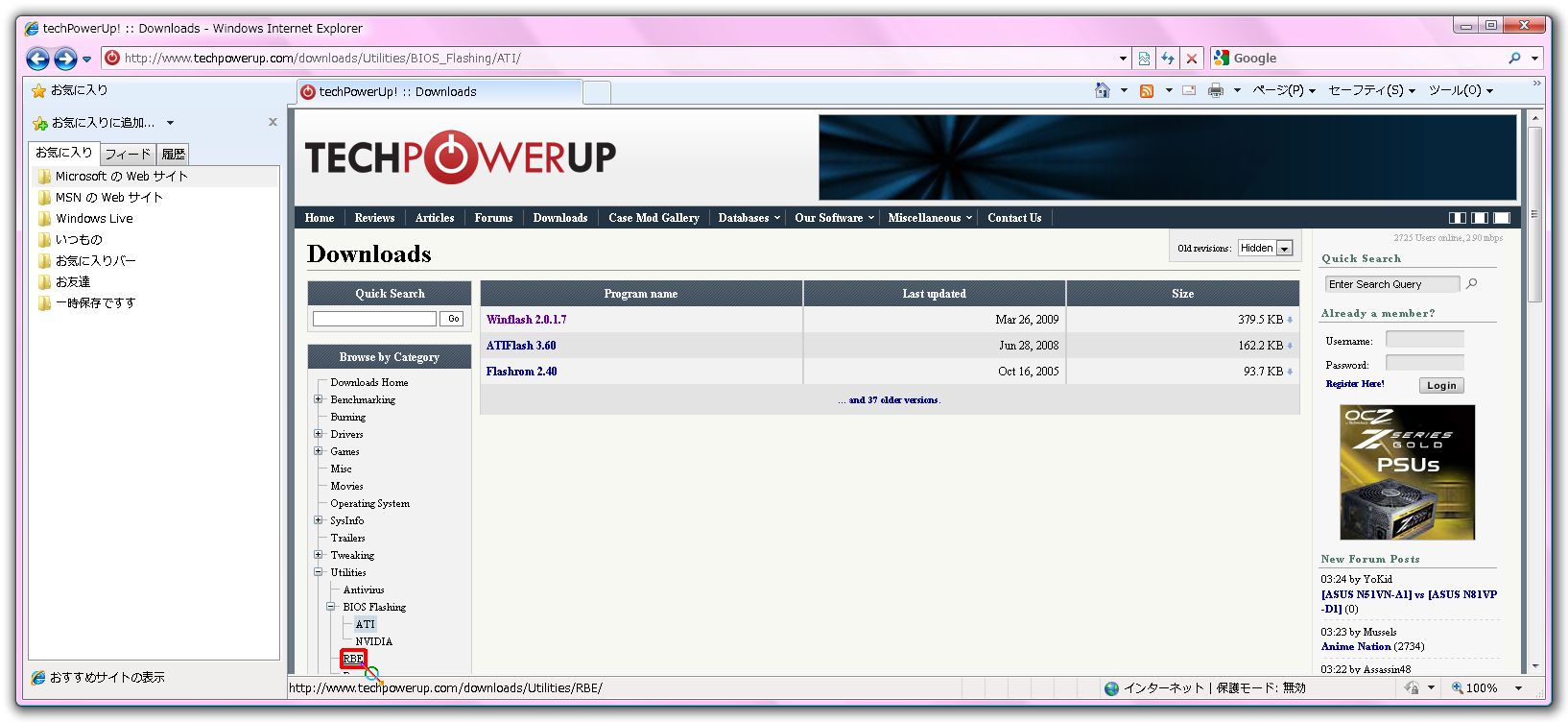Image resolution: width=1568 pixels, height=722 pixels.
Task: Click the Enter Search Query field
Action: [1392, 284]
